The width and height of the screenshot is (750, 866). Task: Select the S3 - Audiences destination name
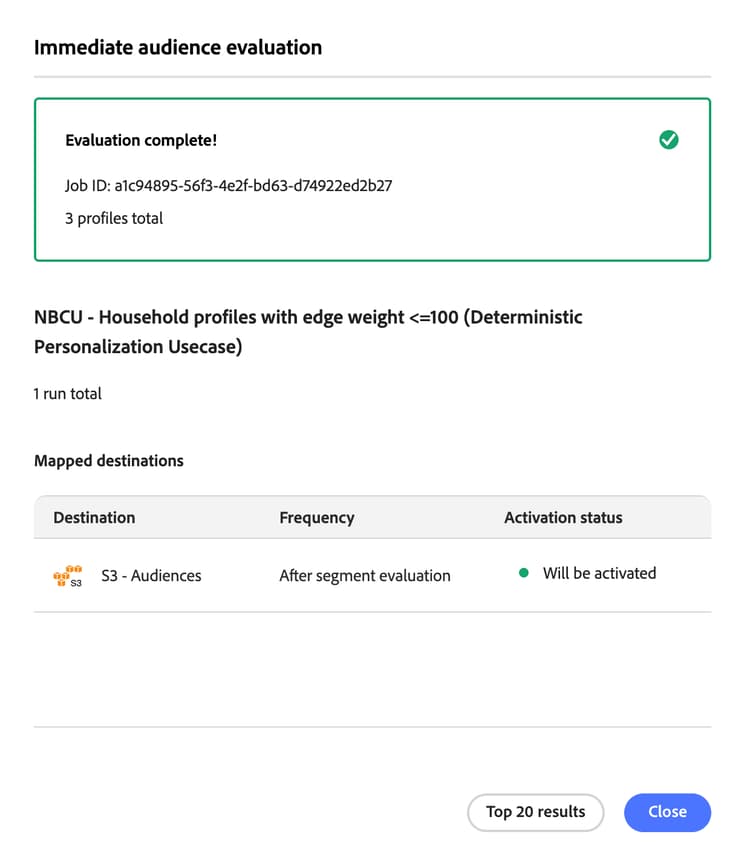(x=151, y=575)
